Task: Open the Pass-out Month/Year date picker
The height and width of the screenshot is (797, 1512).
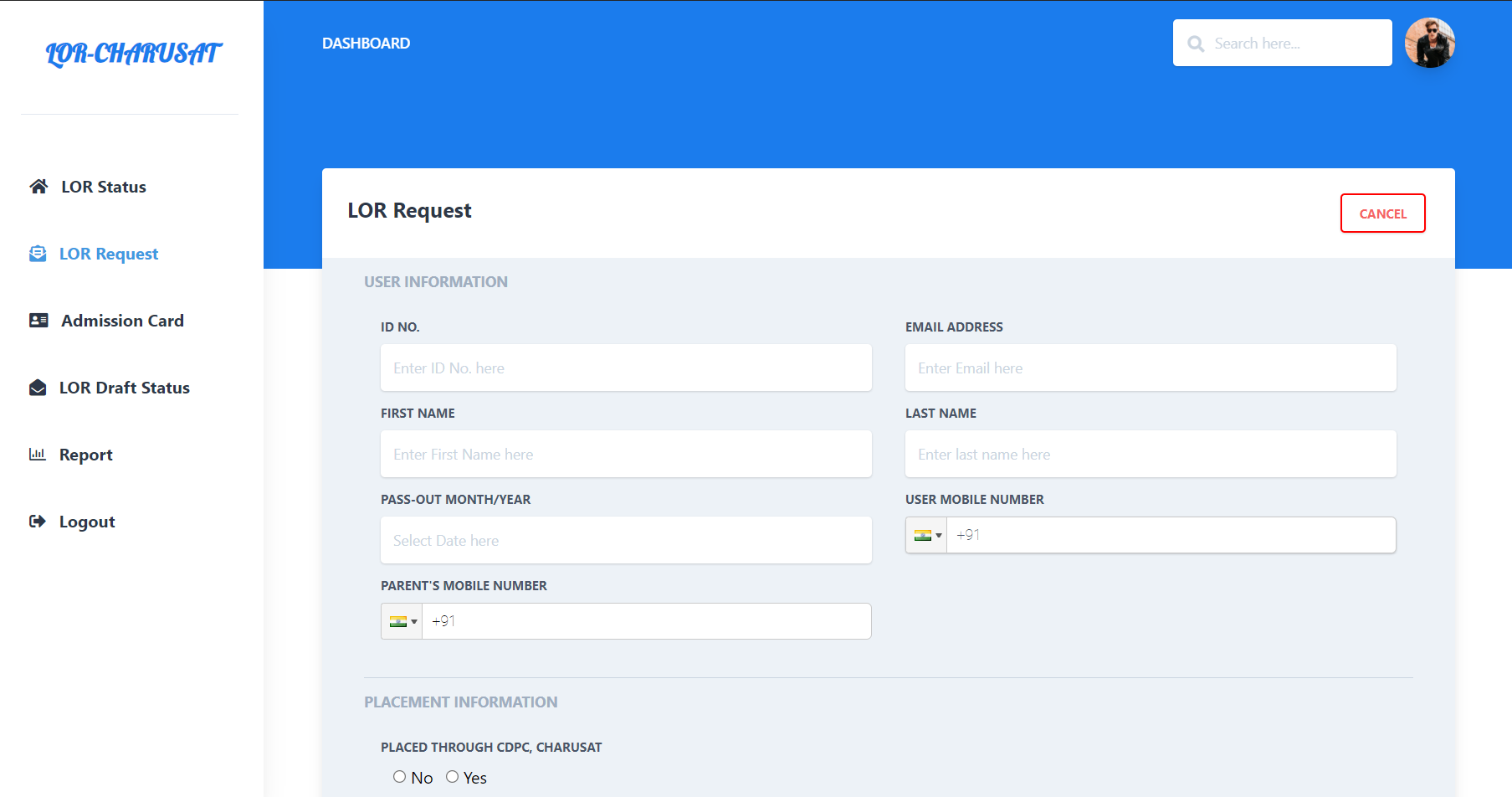Action: (626, 540)
